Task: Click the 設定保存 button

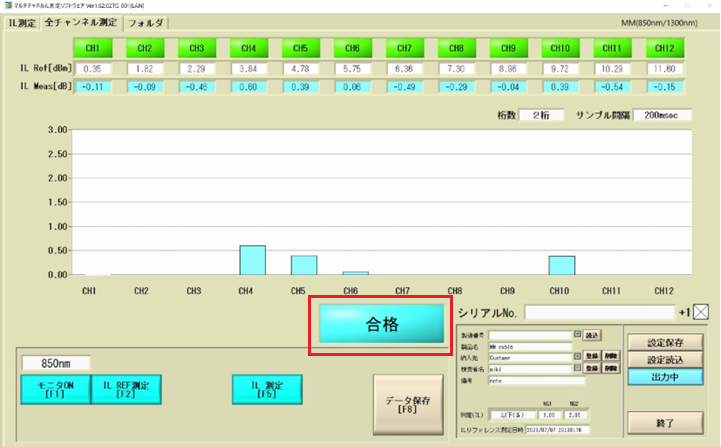Action: pos(666,340)
